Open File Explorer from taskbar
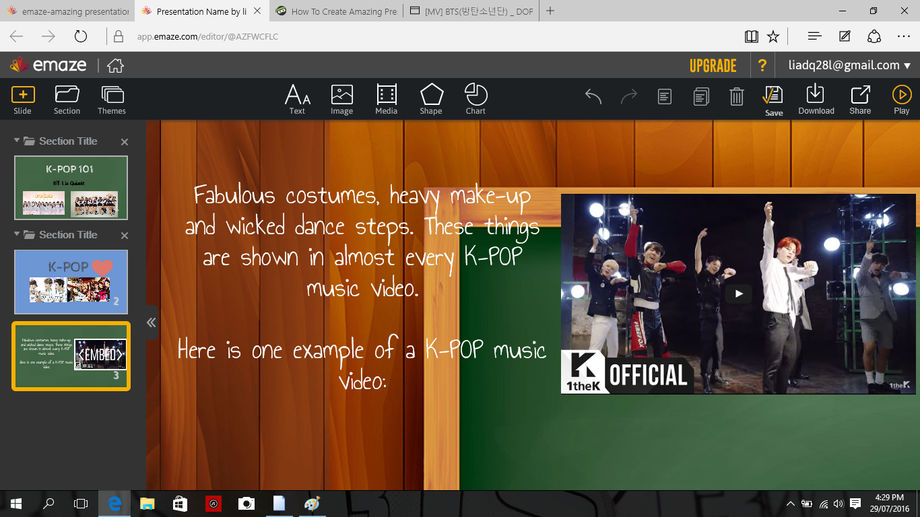 [x=147, y=504]
